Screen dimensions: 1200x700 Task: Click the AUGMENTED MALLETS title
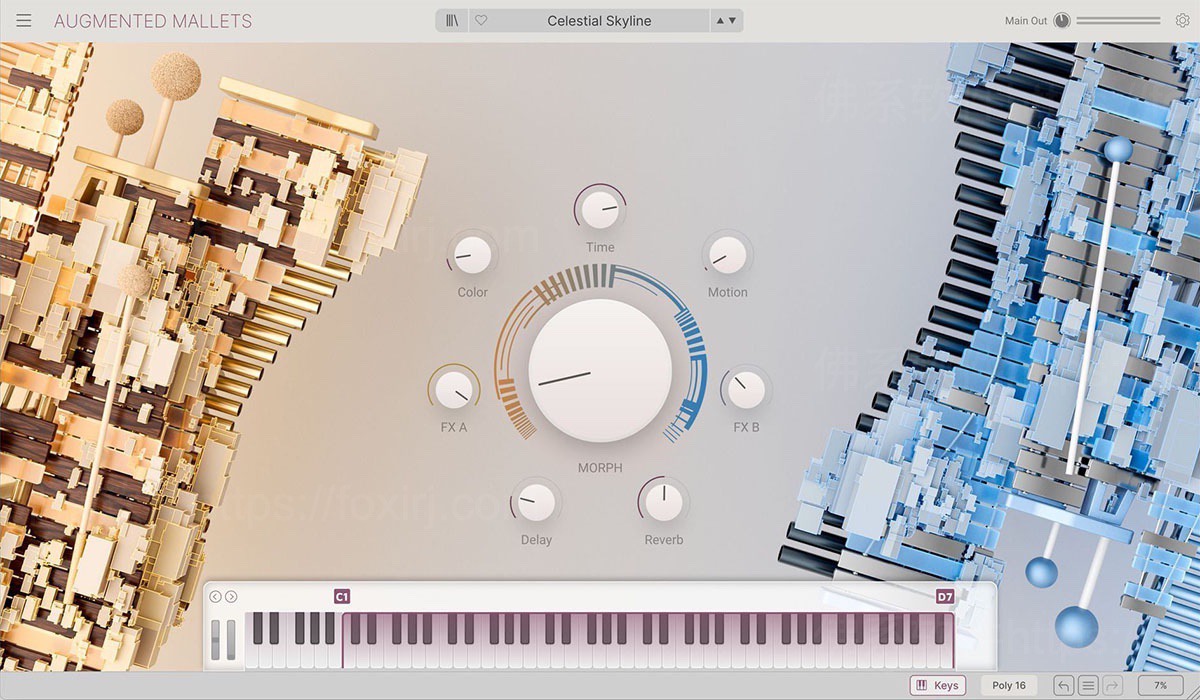(x=152, y=20)
